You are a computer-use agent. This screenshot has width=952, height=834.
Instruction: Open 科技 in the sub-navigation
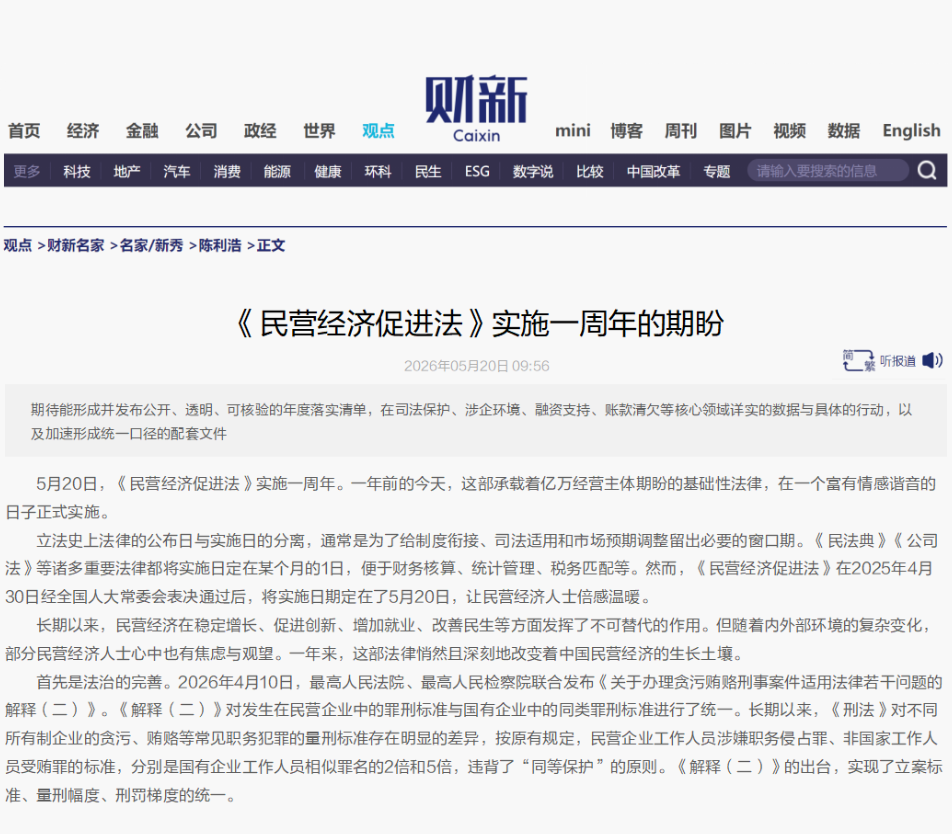click(76, 171)
